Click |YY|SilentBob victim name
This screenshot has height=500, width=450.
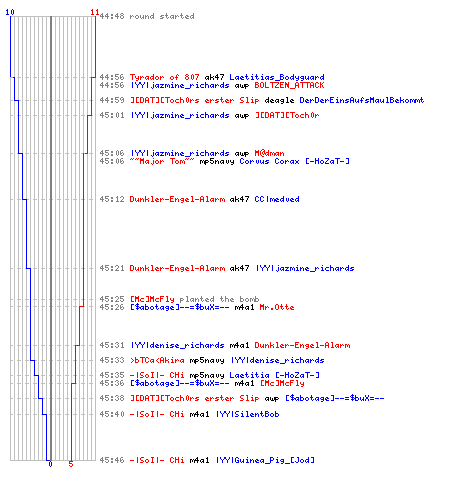point(247,414)
